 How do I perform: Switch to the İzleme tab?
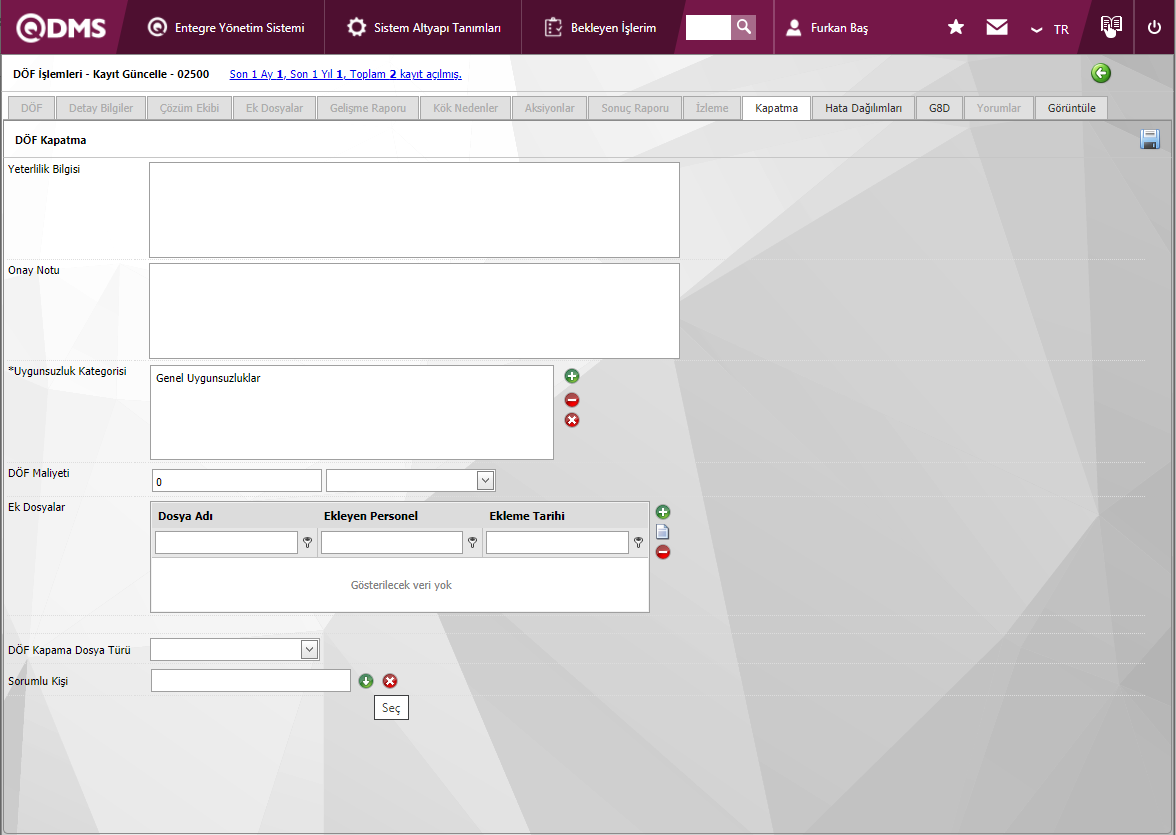(712, 108)
